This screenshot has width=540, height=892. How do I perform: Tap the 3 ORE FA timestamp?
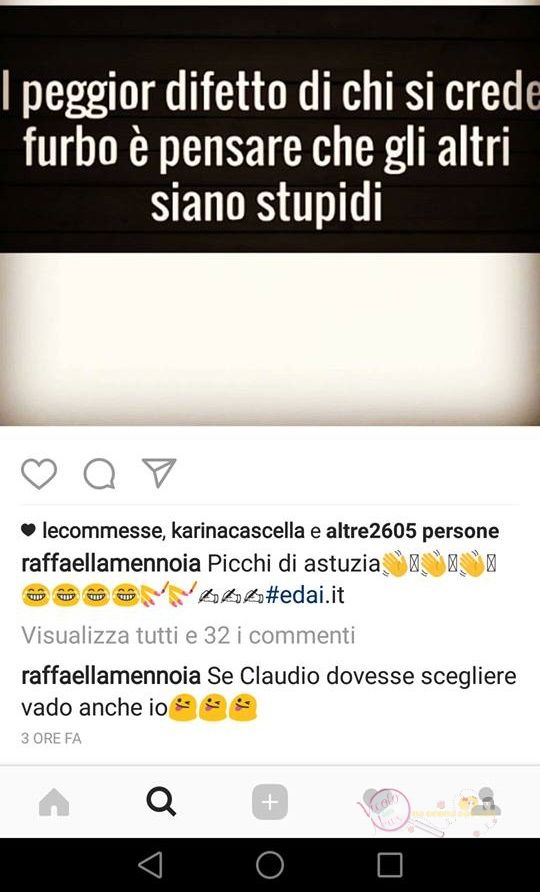pyautogui.click(x=51, y=738)
